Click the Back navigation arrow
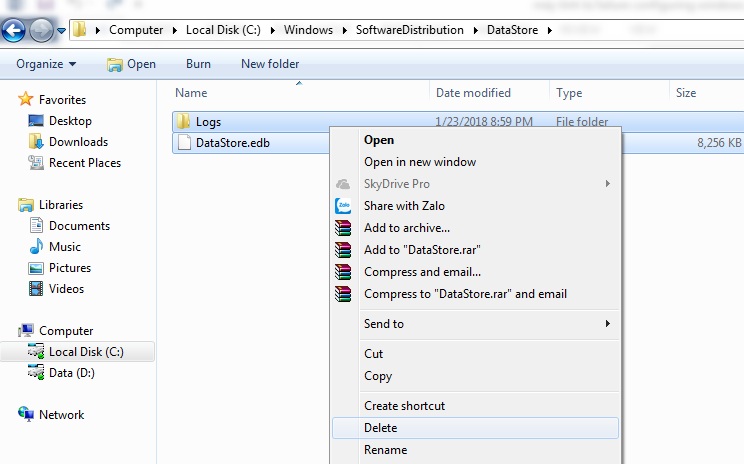744x464 pixels. click(13, 31)
